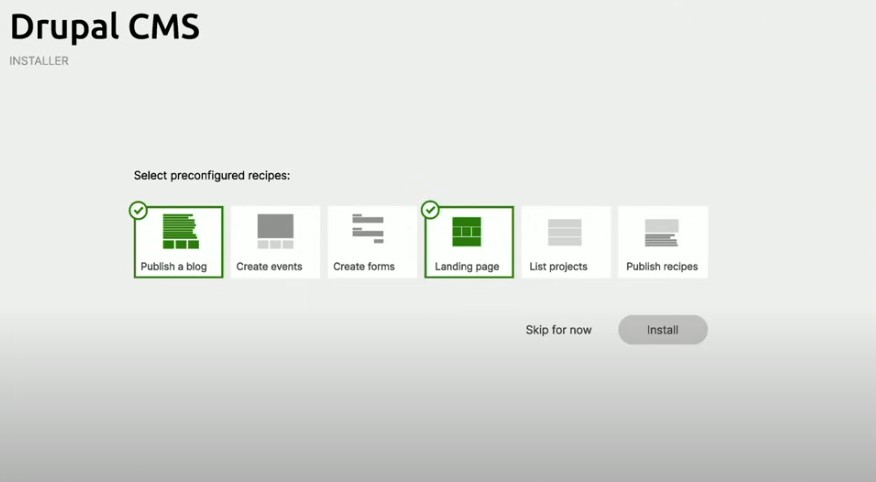
Task: Click the Install button
Action: click(x=663, y=330)
